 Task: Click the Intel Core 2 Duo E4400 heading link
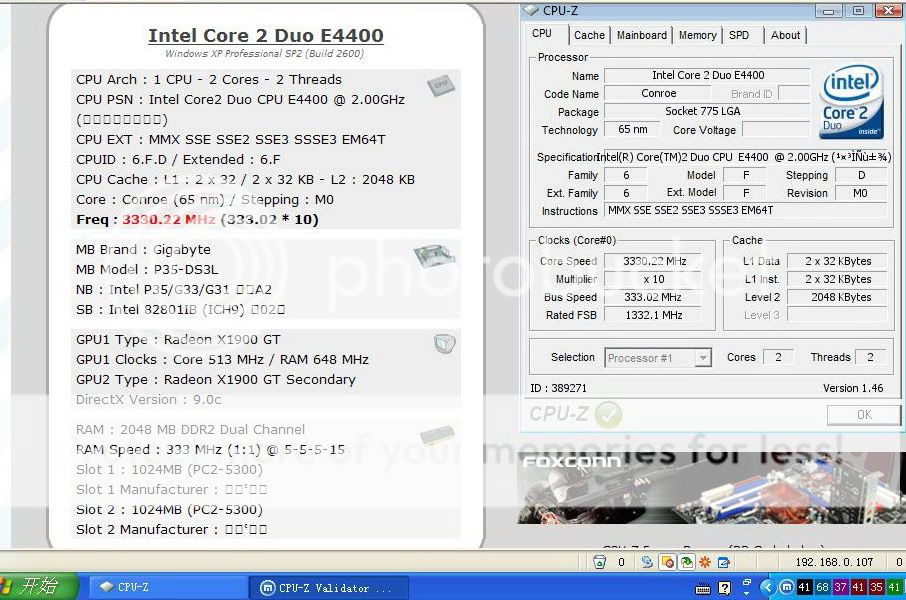pyautogui.click(x=266, y=35)
